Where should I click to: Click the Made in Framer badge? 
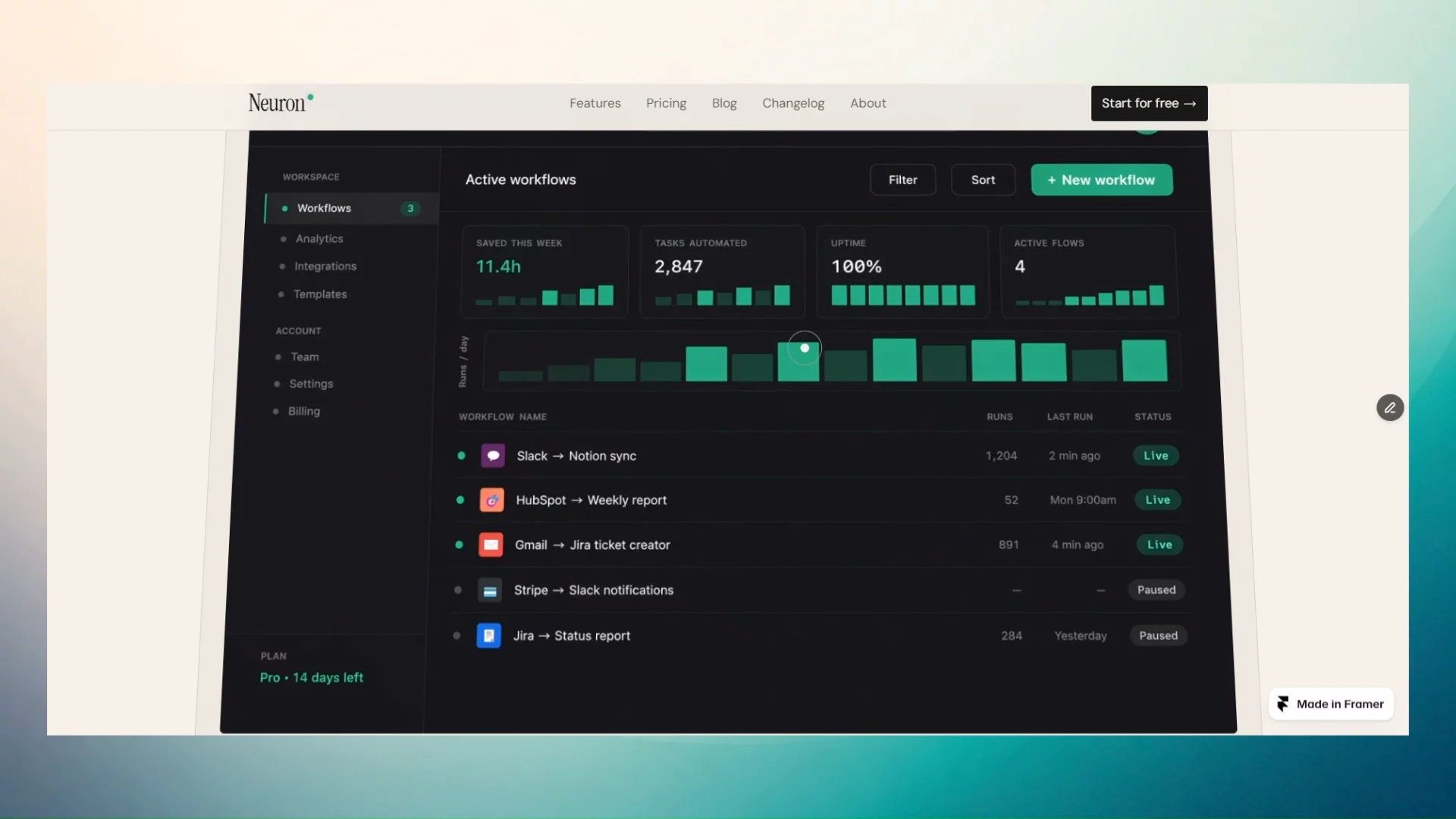(1331, 704)
